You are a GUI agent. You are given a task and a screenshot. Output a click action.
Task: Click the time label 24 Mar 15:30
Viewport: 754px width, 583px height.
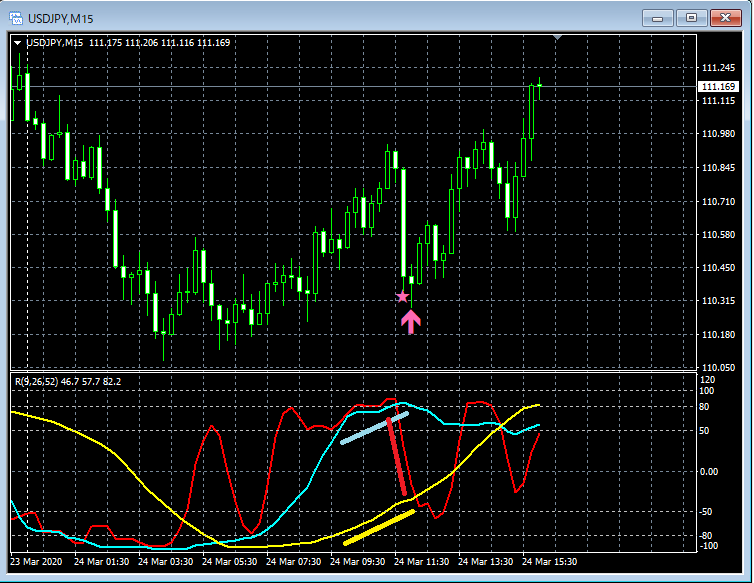click(x=549, y=562)
